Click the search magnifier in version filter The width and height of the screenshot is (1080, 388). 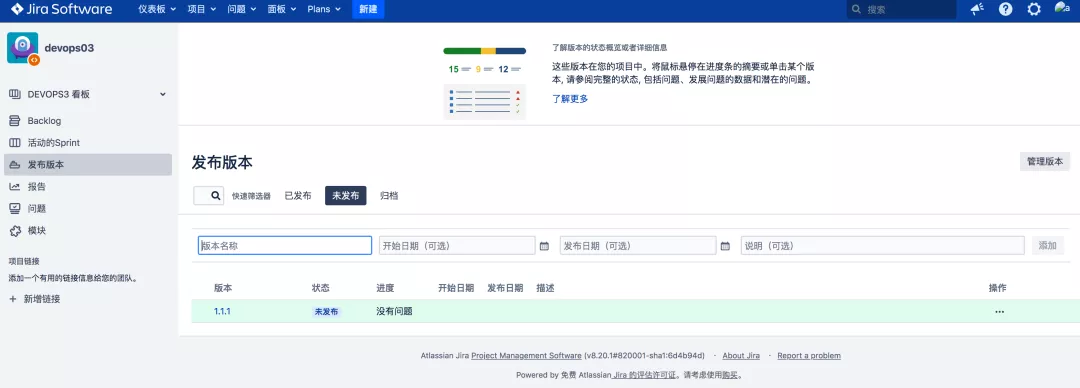216,196
